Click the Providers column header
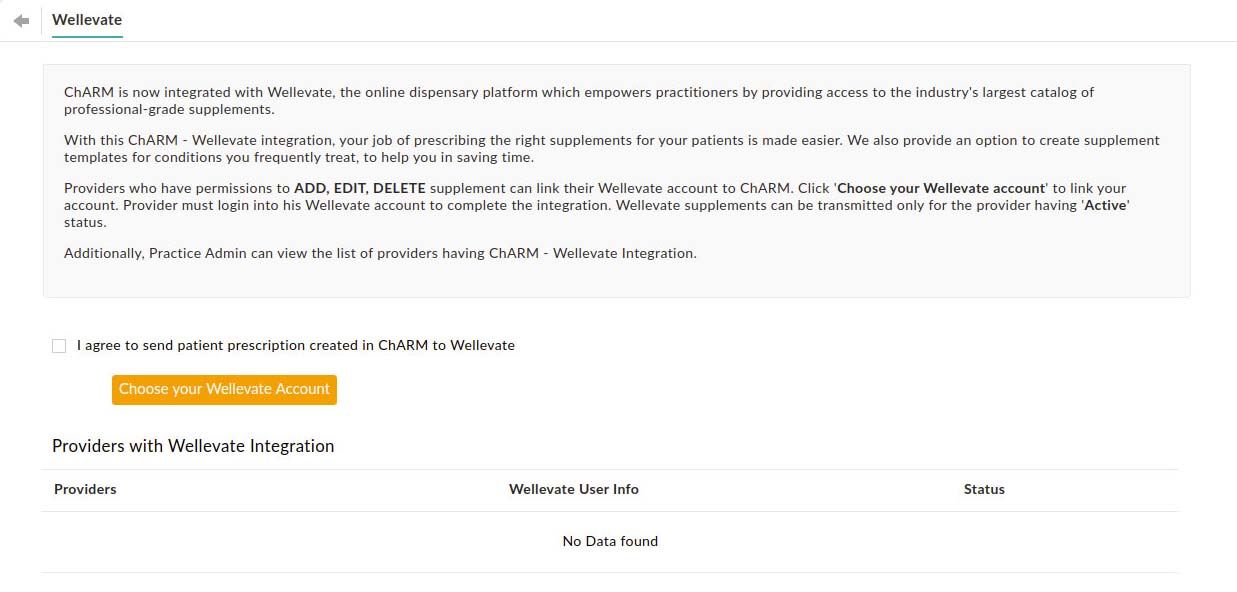The image size is (1237, 592). (85, 489)
